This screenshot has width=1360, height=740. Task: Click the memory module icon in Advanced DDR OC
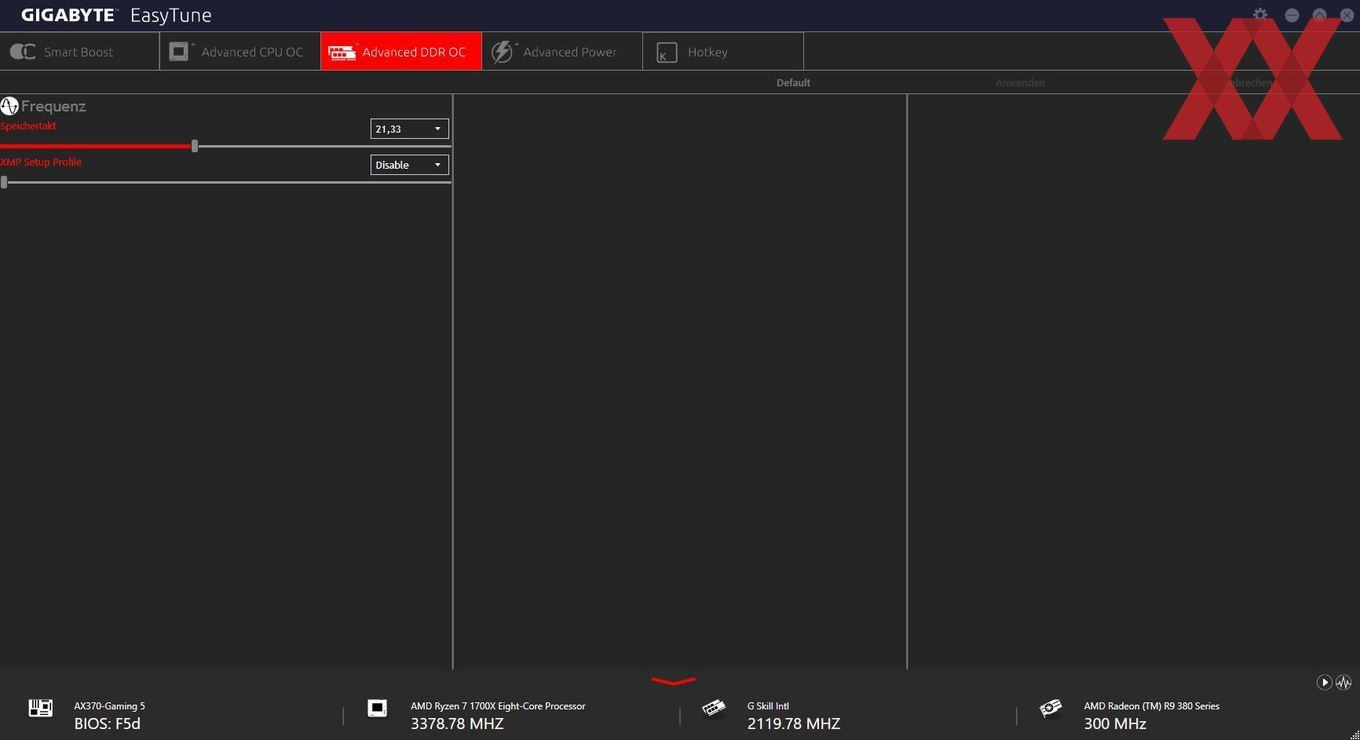342,52
